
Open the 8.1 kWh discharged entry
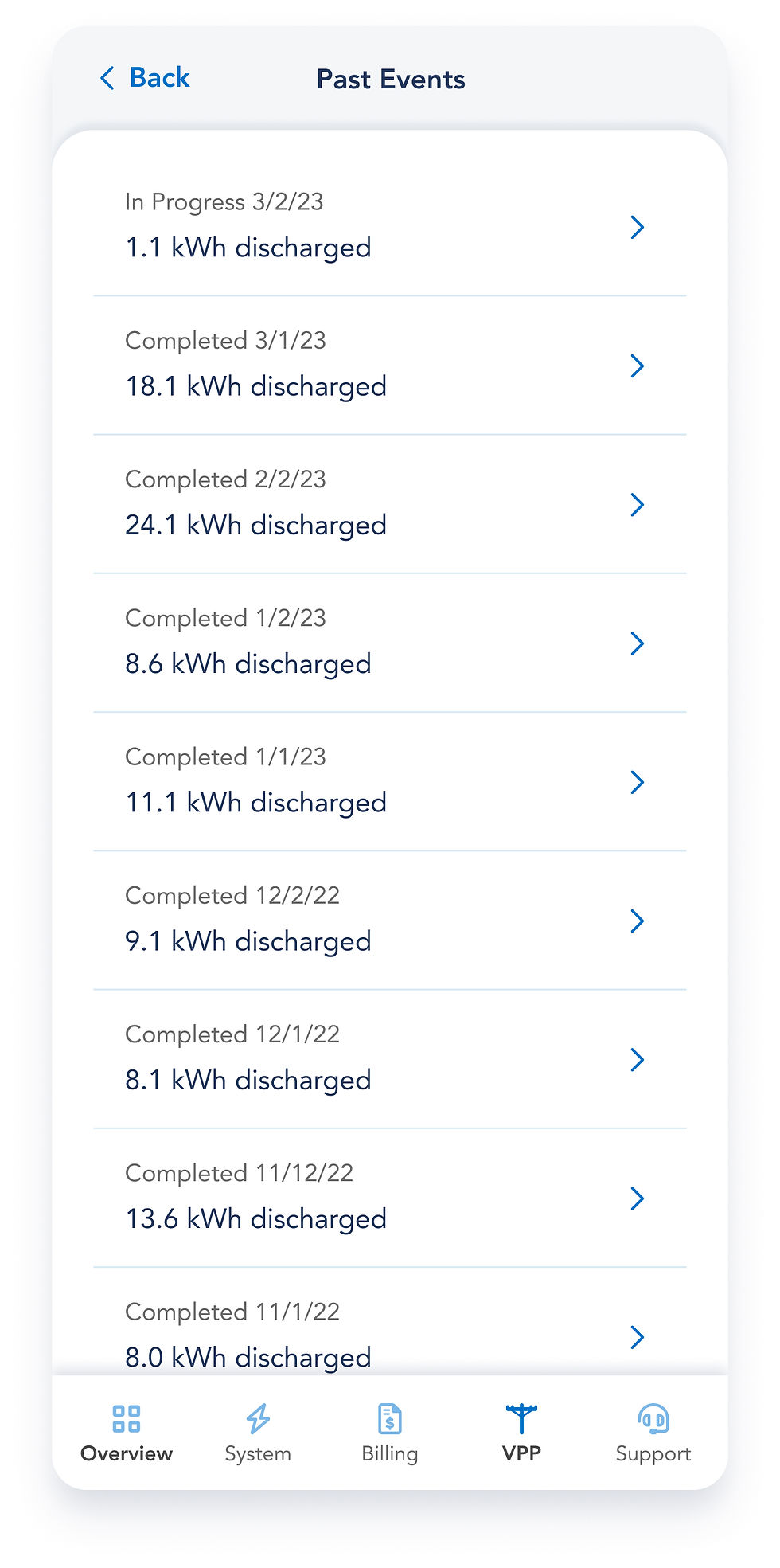click(248, 1080)
